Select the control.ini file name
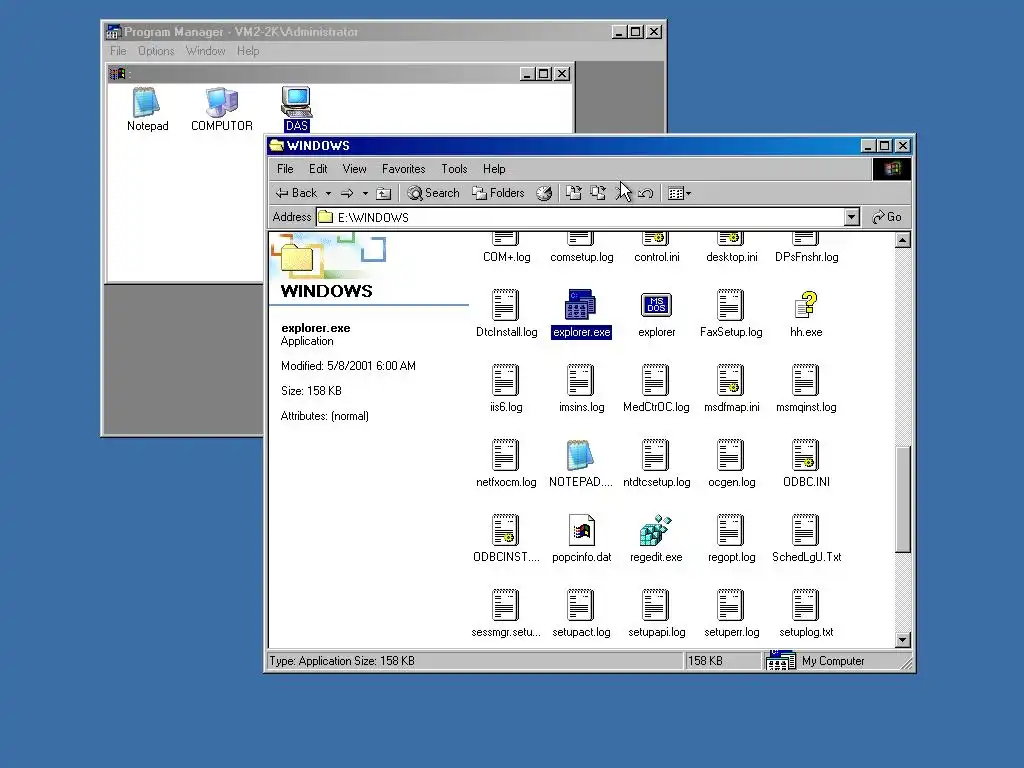 point(656,257)
